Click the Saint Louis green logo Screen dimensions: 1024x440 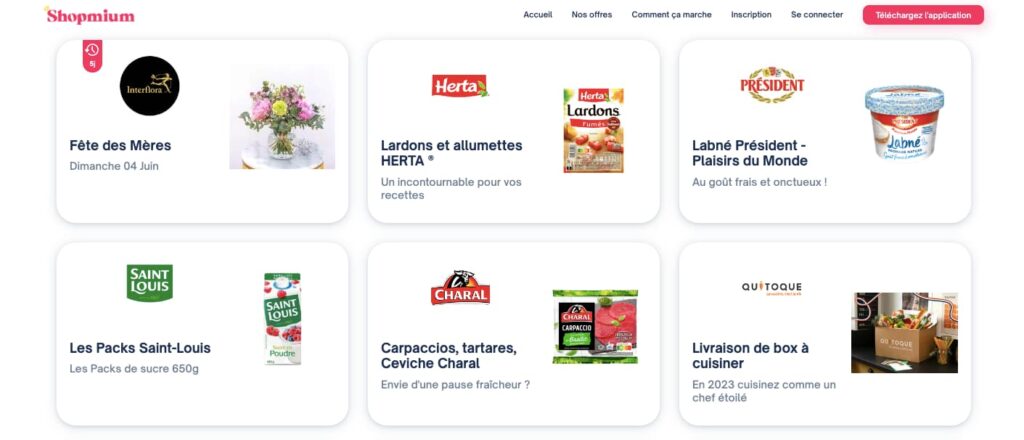(x=150, y=283)
